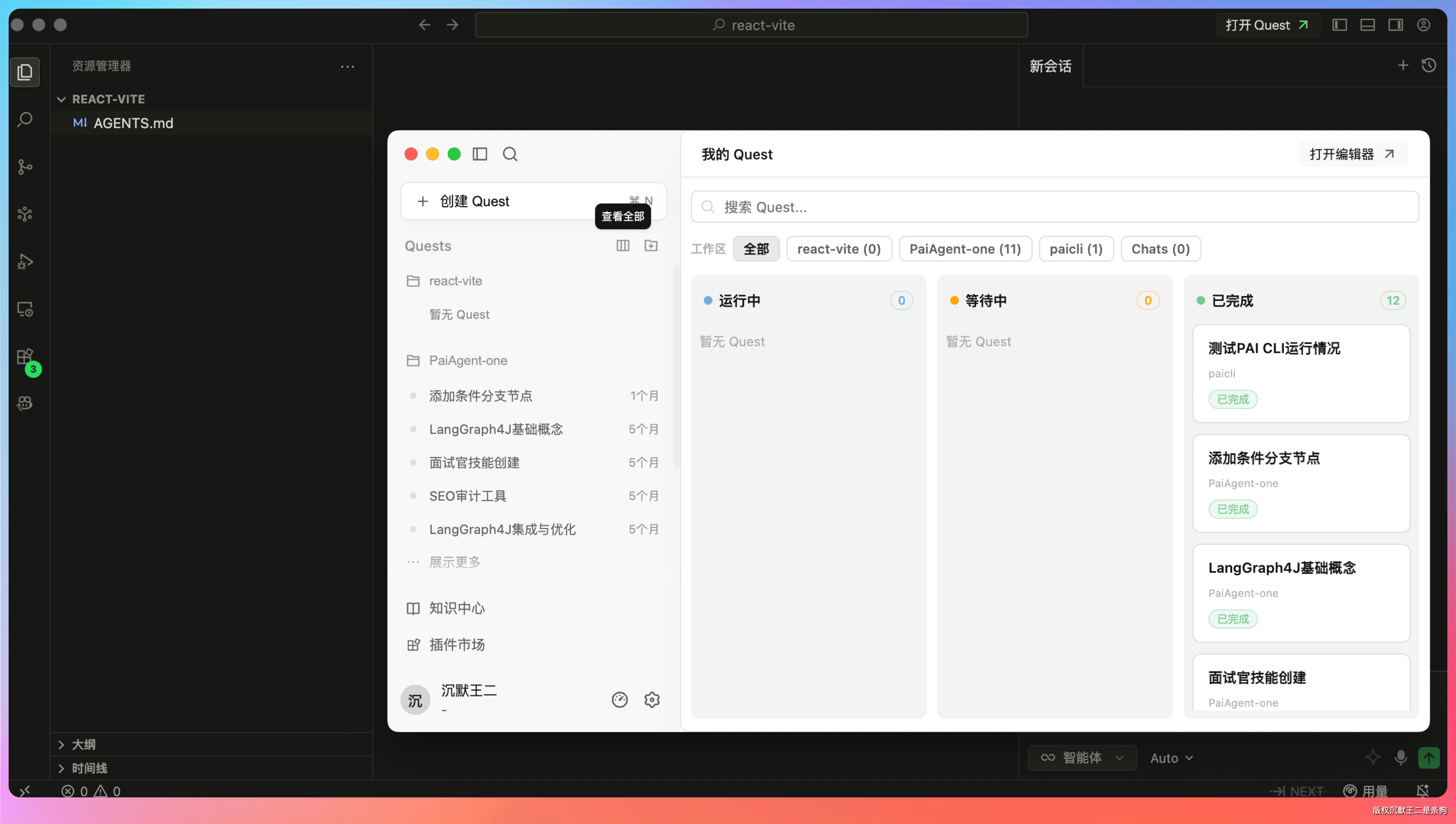The image size is (1456, 824).
Task: Switch to the 新会话 tab
Action: (1050, 66)
